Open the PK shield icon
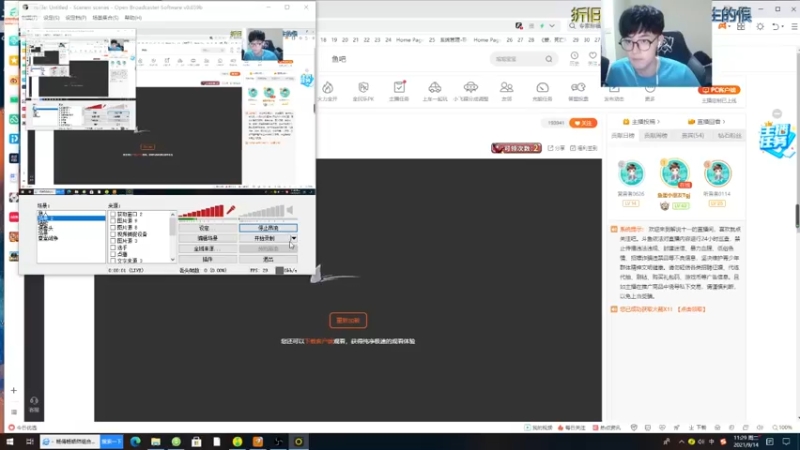 (x=363, y=87)
